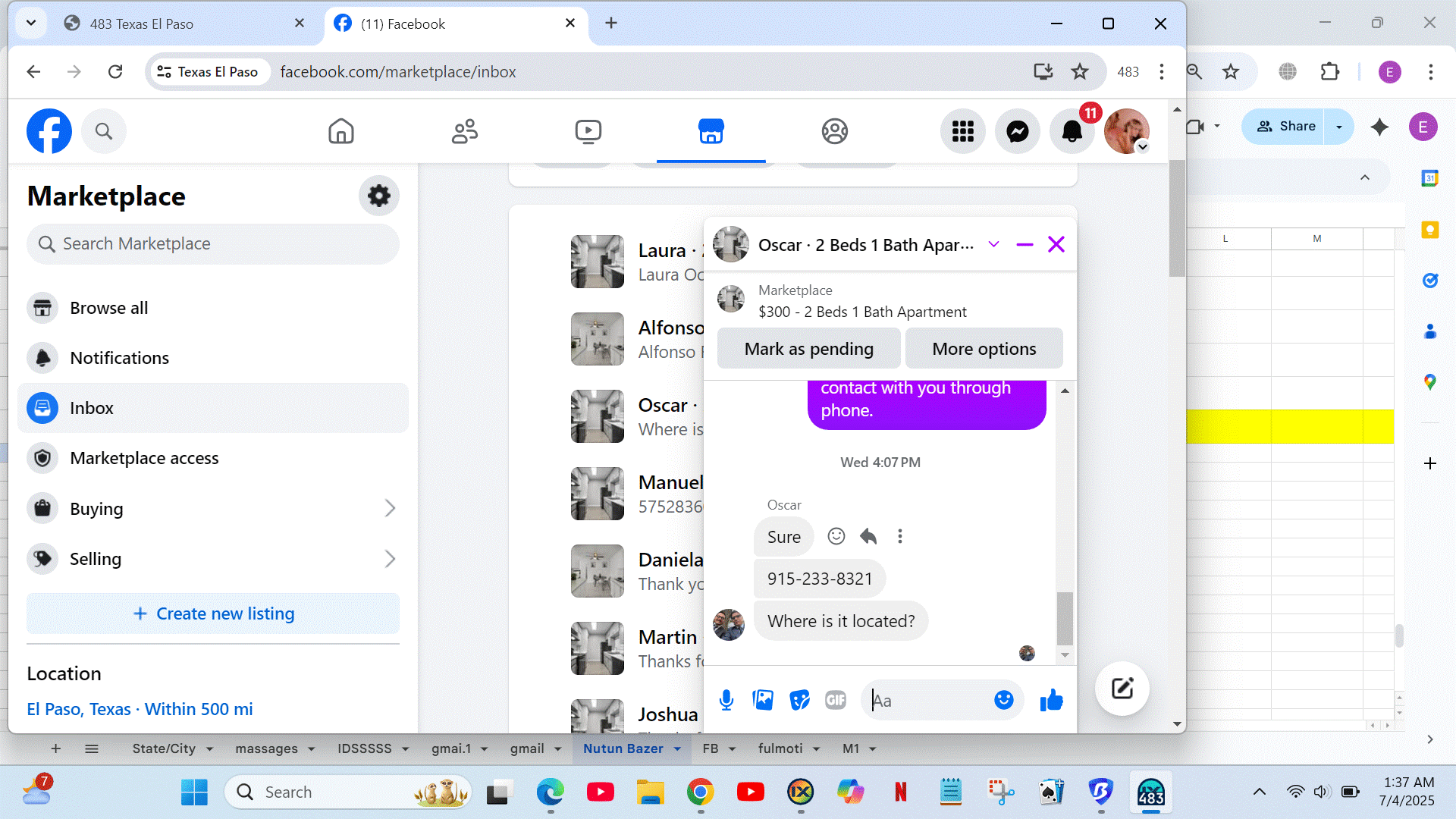
Task: Click the voice clip microphone icon
Action: (726, 700)
